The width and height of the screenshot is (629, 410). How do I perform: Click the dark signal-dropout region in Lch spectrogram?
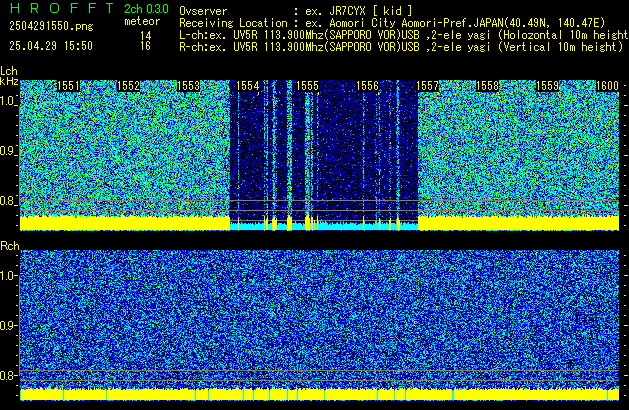tap(324, 150)
